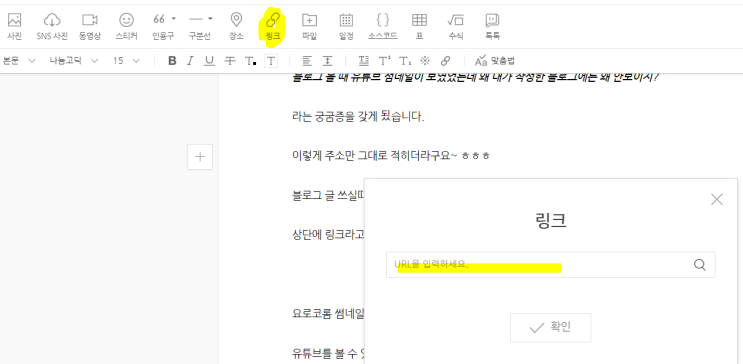743x364 pixels.
Task: Open the text alignment option
Action: (308, 61)
